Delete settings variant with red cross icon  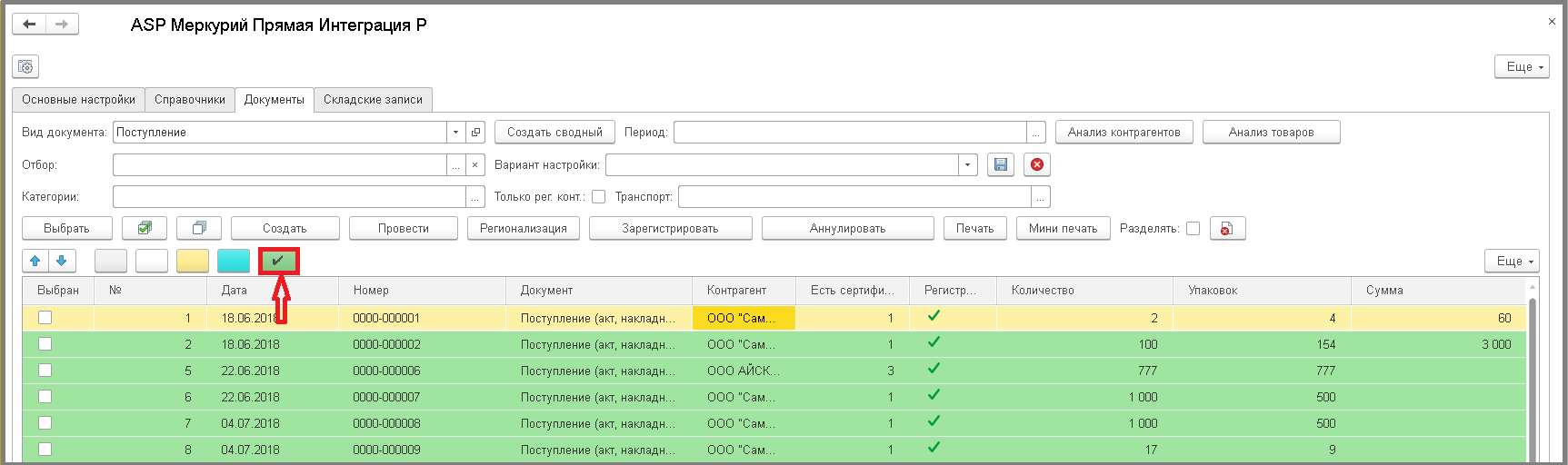(x=1037, y=164)
